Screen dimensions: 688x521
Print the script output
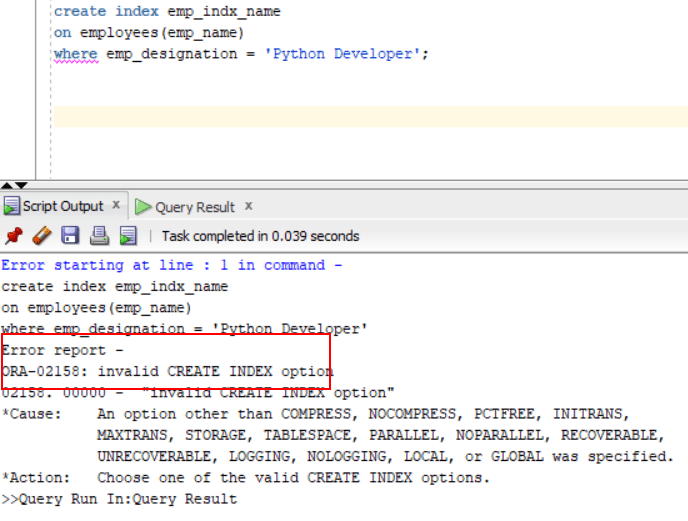99,236
